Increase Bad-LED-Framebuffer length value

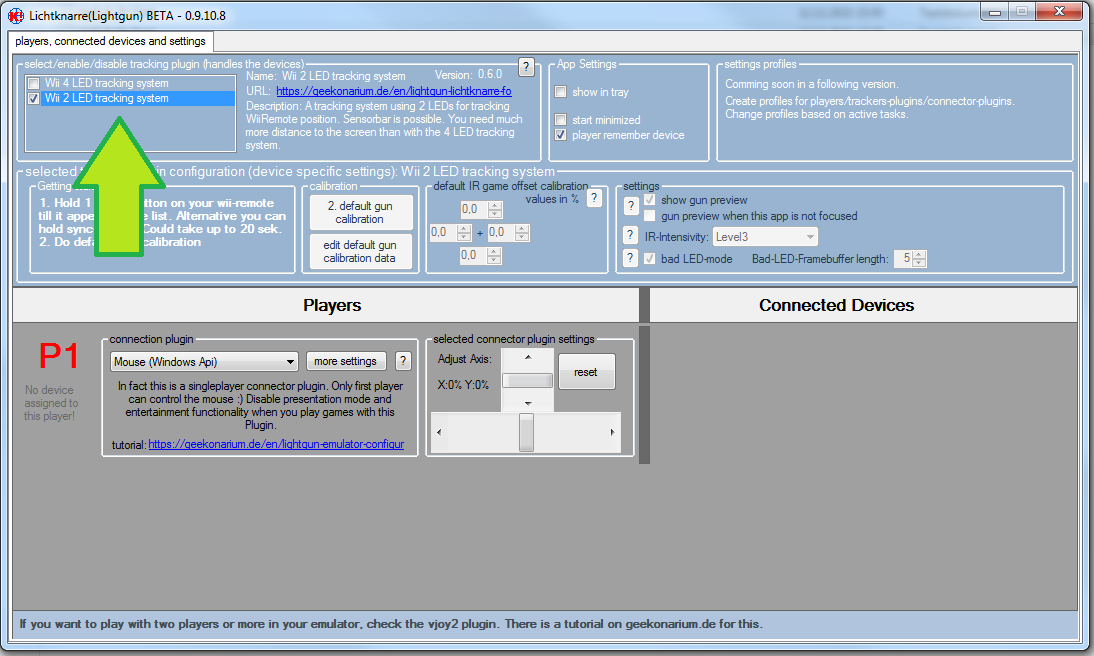920,255
